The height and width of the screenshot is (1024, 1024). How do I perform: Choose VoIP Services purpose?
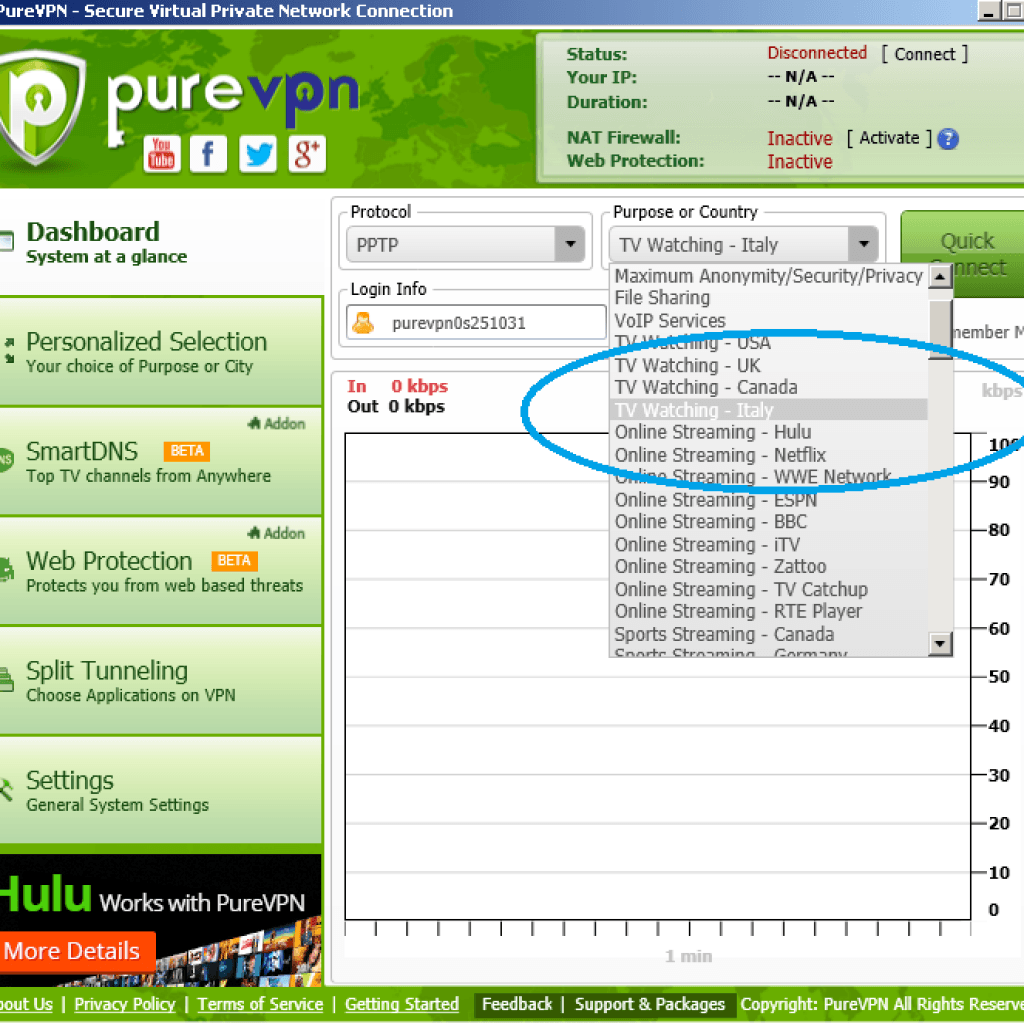(768, 321)
